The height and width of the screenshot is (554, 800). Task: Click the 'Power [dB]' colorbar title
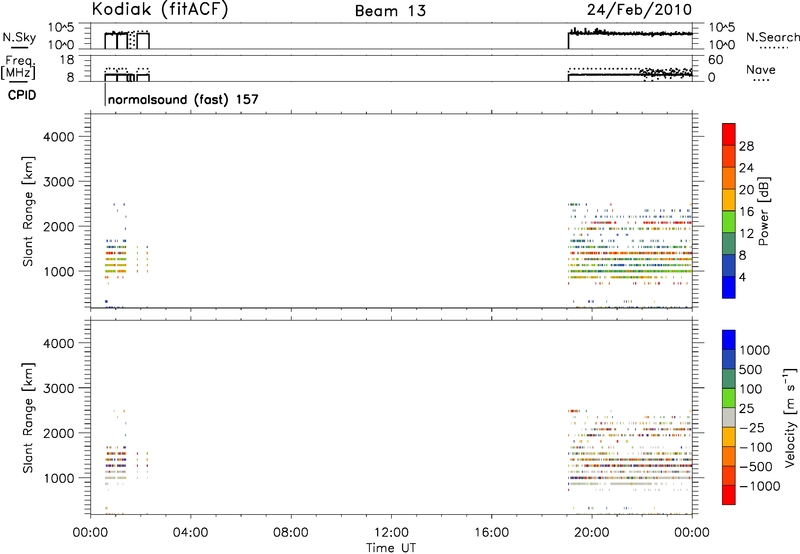pos(763,211)
